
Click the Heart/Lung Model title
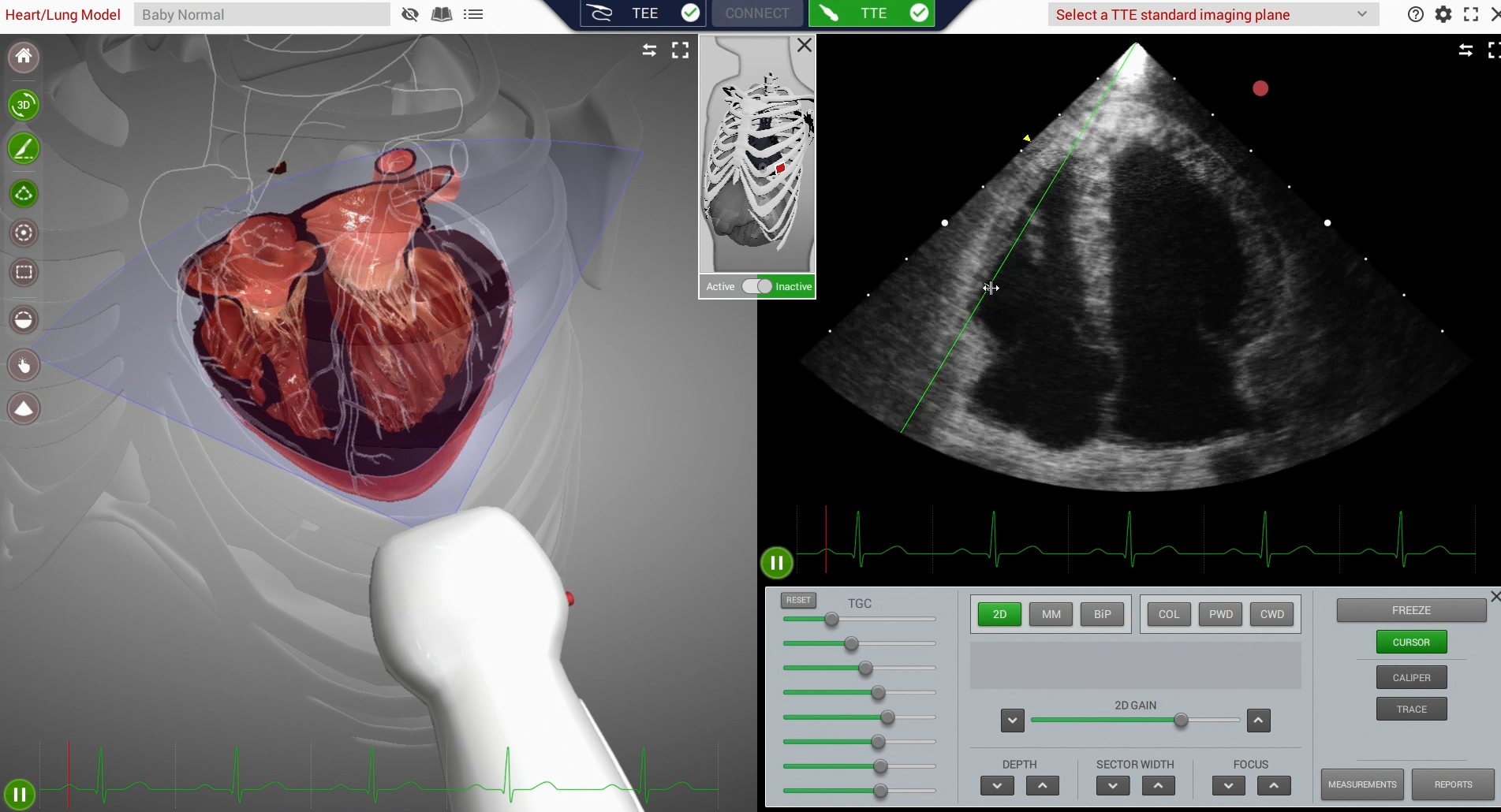[x=63, y=14]
